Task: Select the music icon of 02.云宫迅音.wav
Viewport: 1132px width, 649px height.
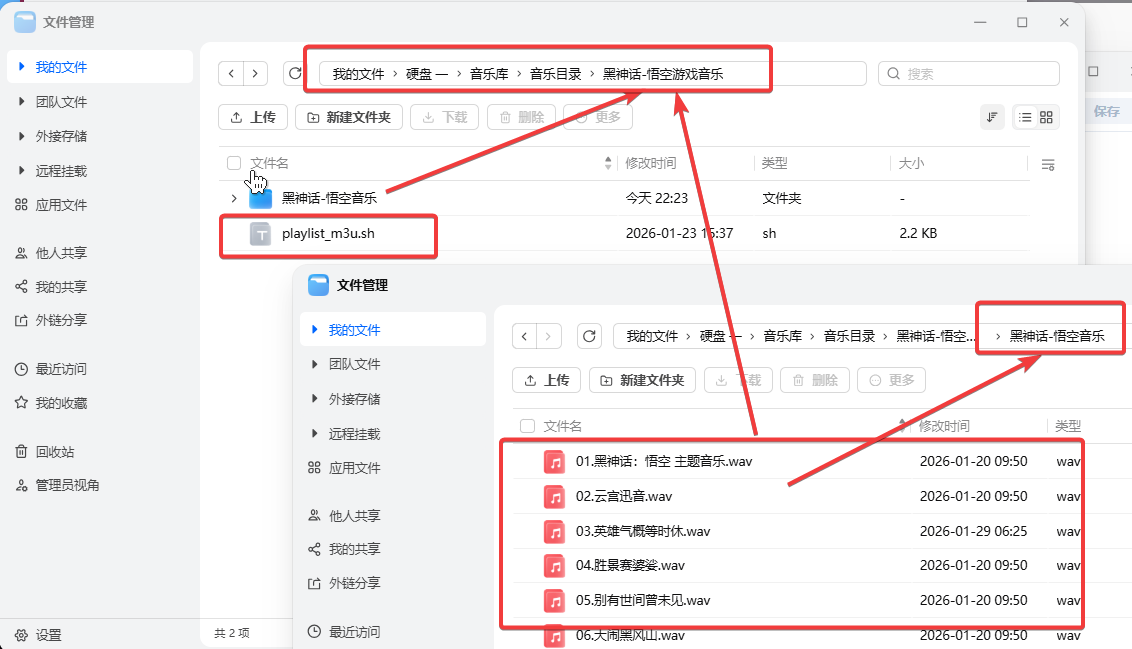Action: pos(554,497)
